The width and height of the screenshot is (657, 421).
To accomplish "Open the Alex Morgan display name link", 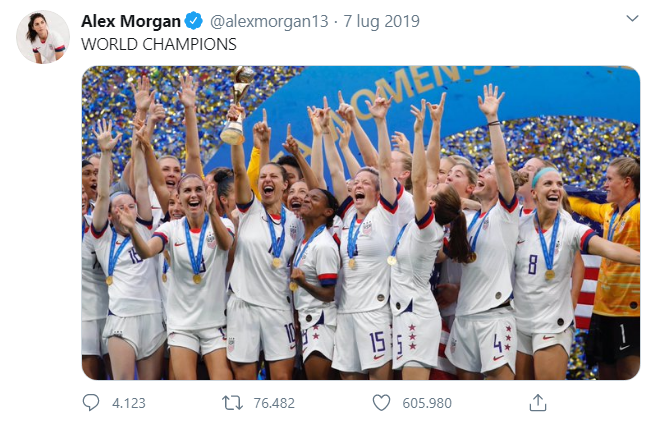I will point(131,21).
